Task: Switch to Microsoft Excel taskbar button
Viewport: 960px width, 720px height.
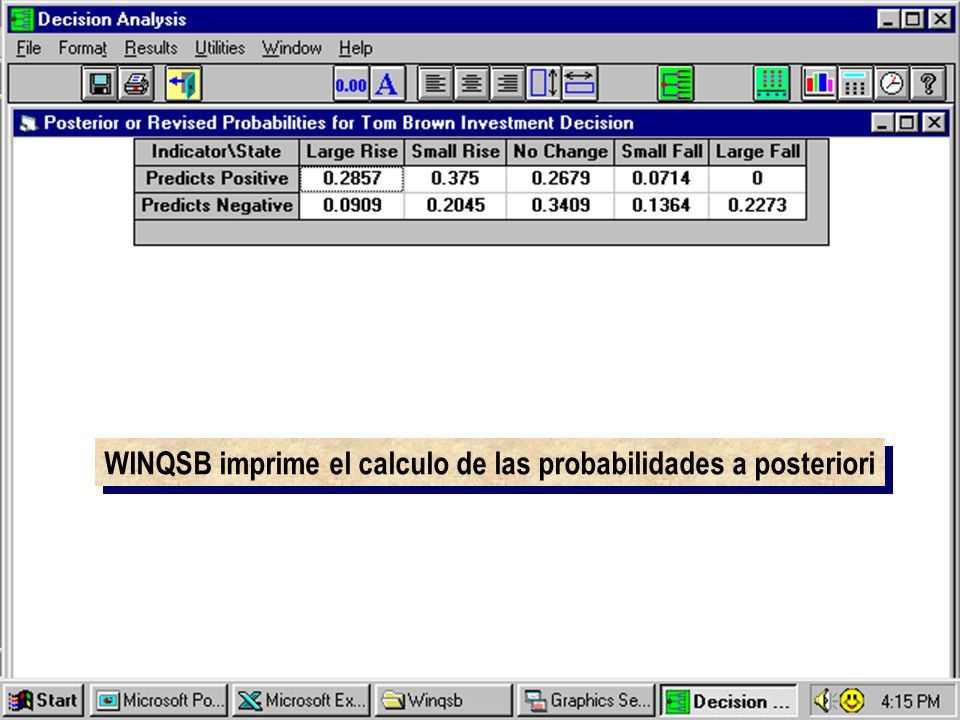Action: click(x=301, y=700)
